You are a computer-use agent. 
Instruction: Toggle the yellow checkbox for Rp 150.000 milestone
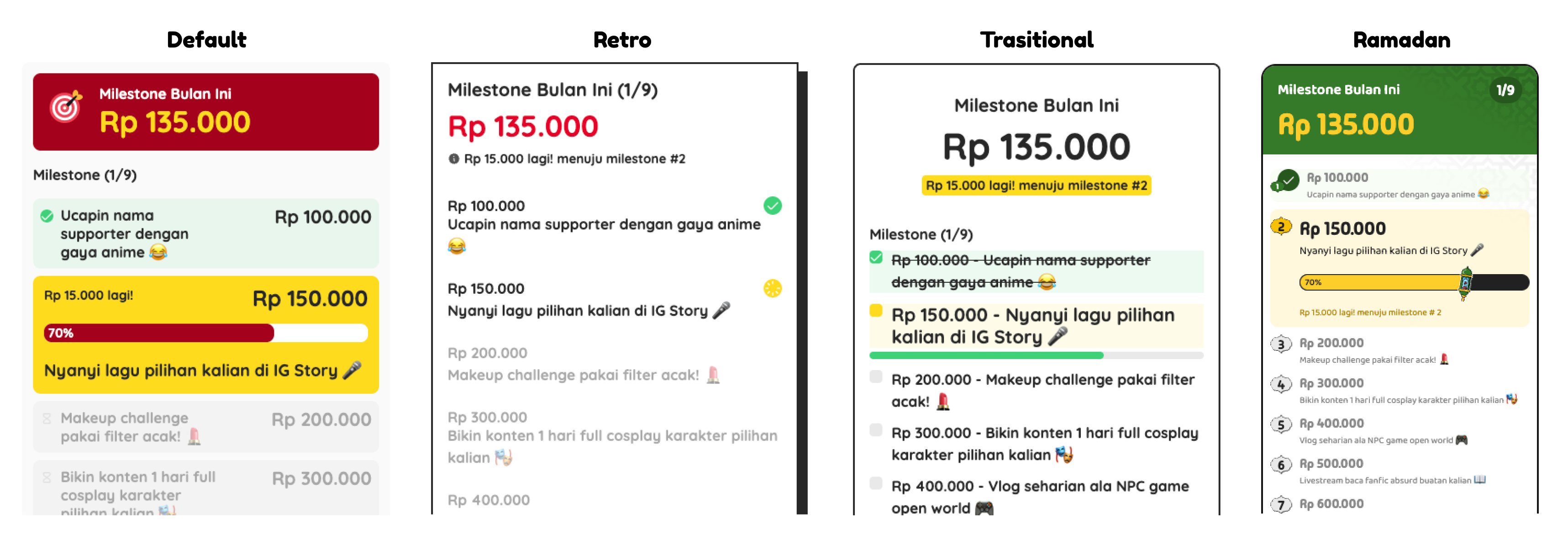875,312
